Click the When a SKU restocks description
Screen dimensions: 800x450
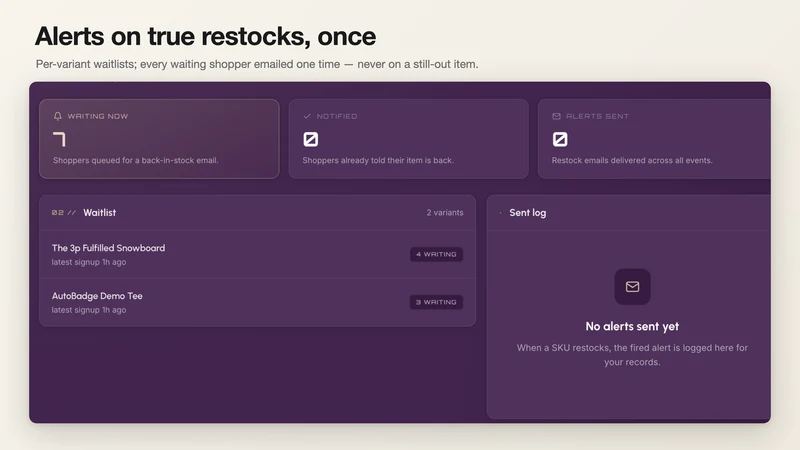click(632, 355)
